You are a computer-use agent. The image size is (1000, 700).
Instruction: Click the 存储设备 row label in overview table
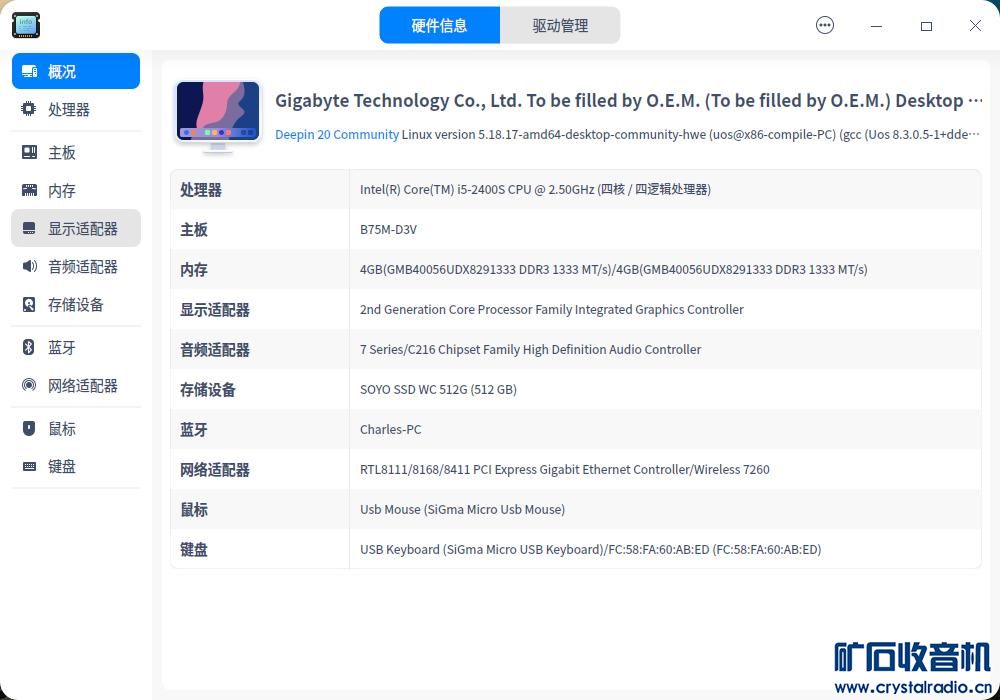[x=208, y=390]
